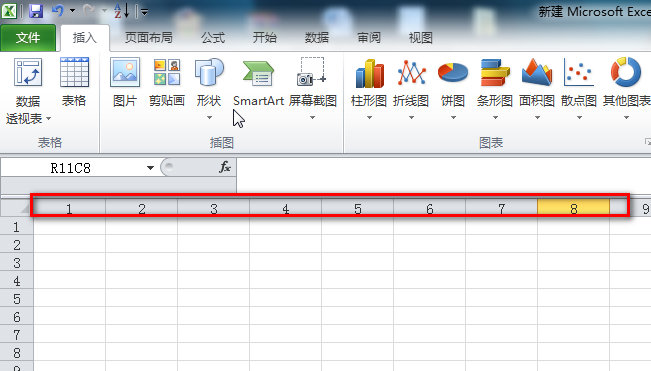Select column header 6
Image resolution: width=651 pixels, height=371 pixels.
coord(430,208)
